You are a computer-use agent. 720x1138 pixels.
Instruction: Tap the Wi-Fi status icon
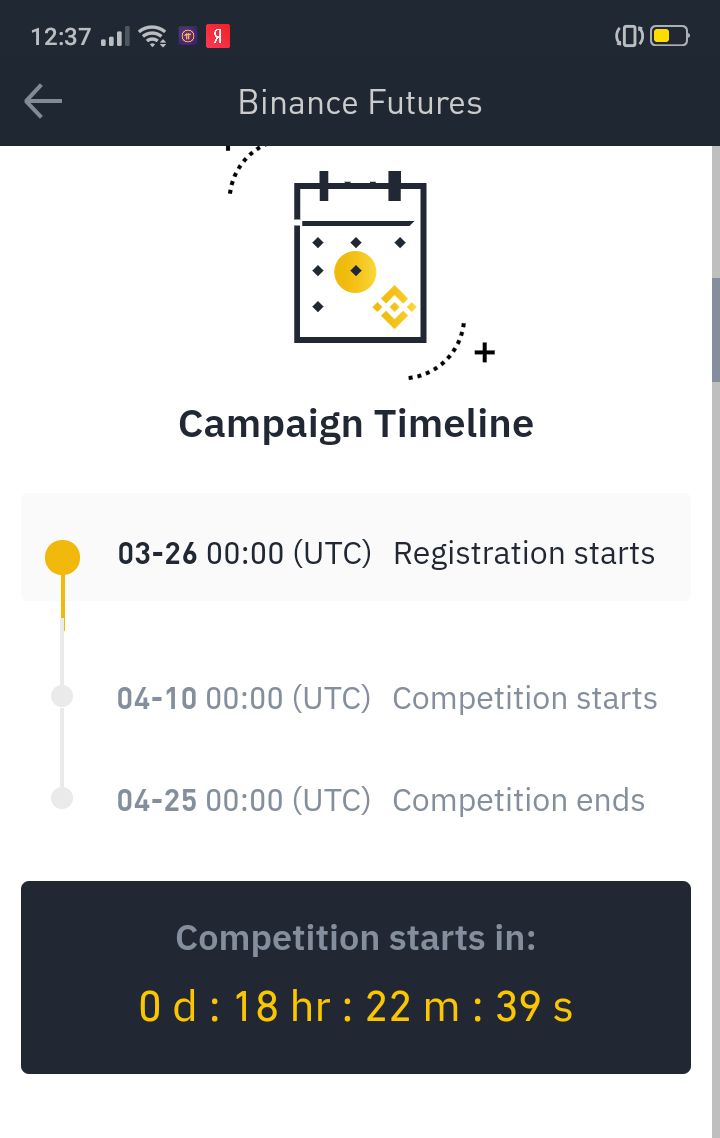[153, 36]
